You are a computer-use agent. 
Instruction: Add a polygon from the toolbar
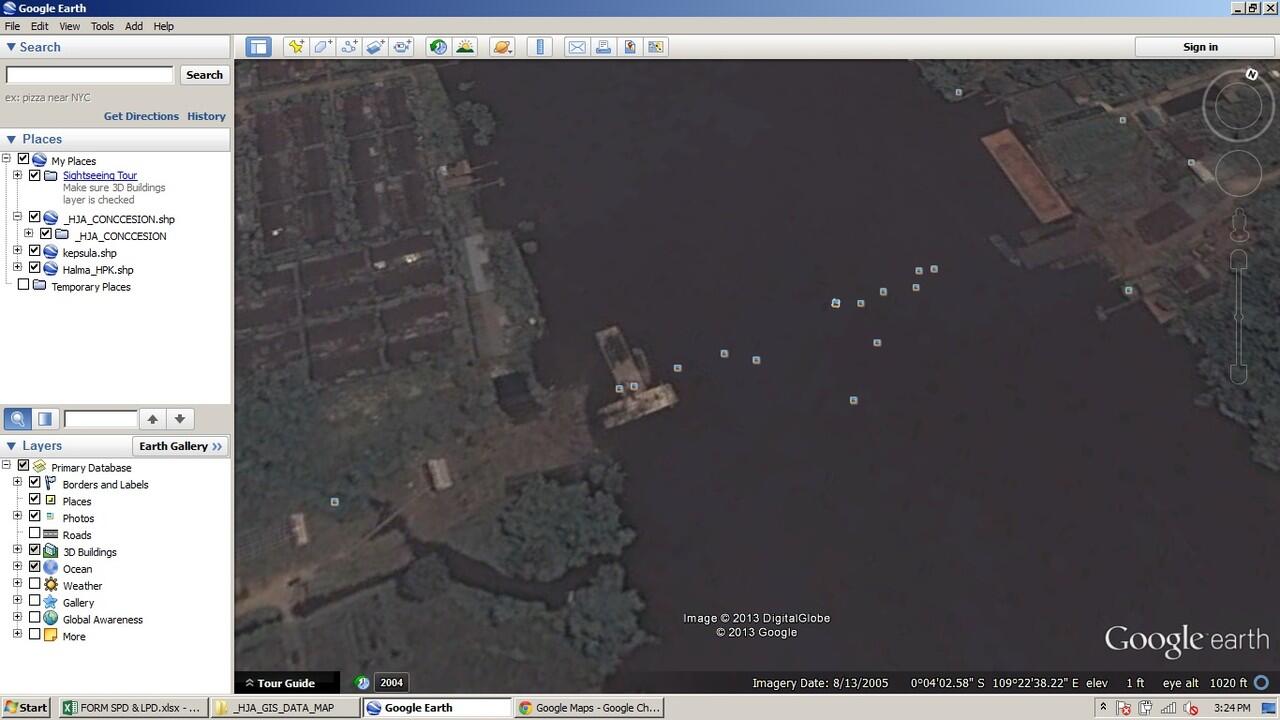coord(322,47)
